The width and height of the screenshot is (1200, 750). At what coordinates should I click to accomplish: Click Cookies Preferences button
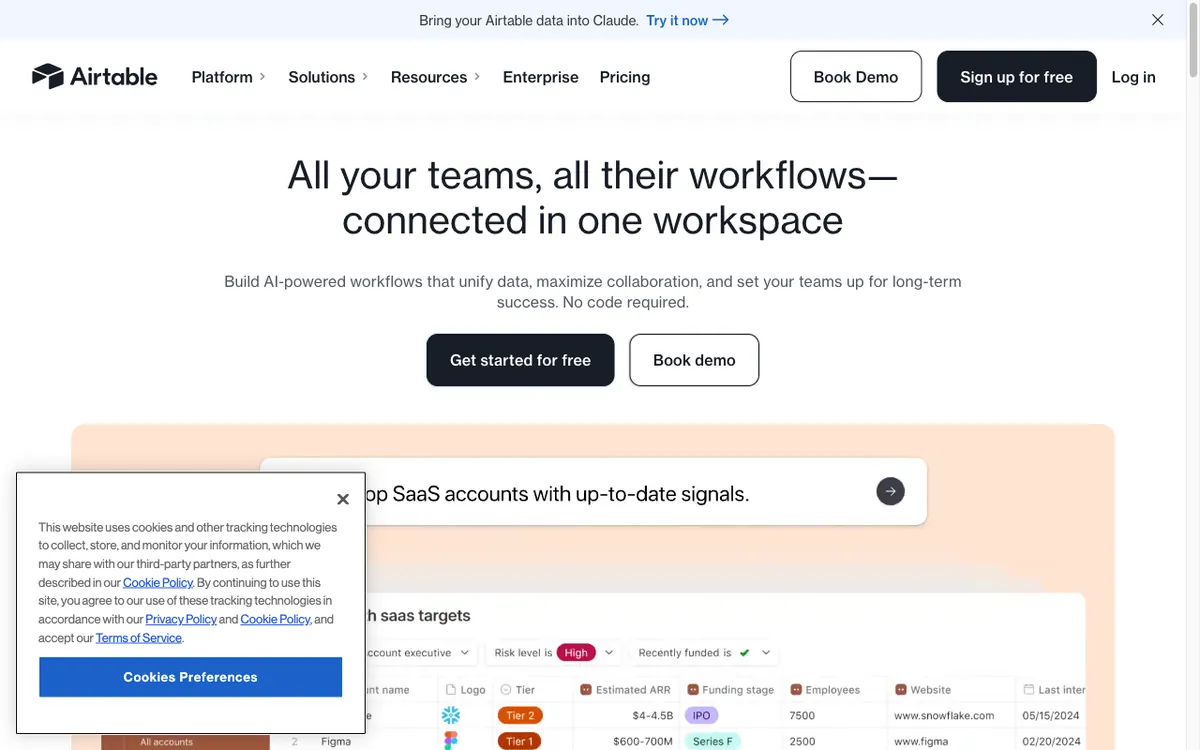(190, 677)
